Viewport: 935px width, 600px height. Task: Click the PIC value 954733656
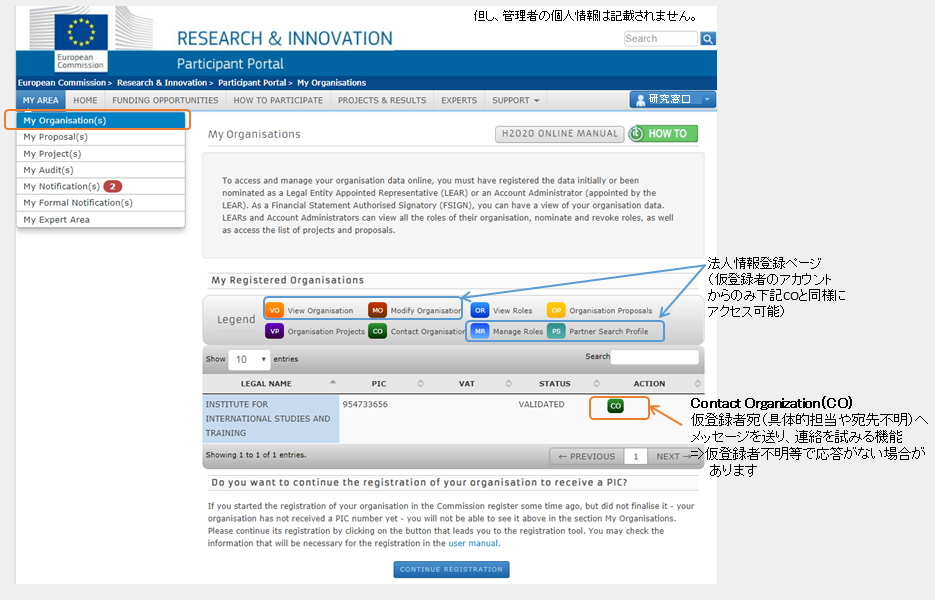click(x=365, y=404)
